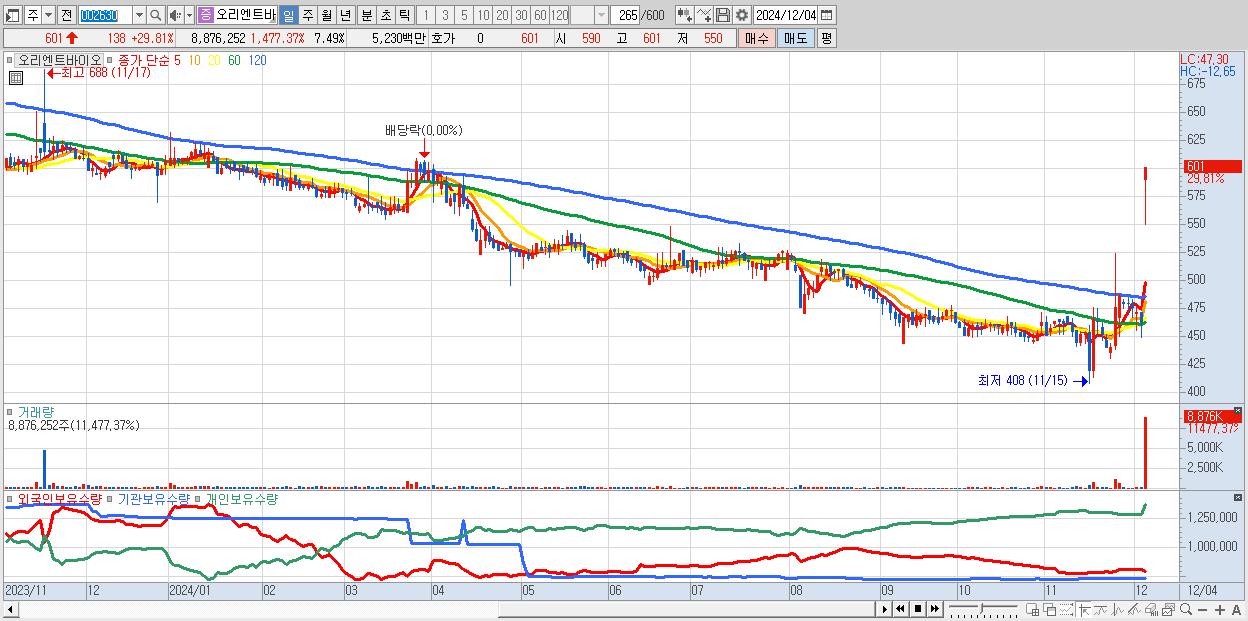Toggle the 오리엔트바이오 price series marker
Screen dimensions: 1248x621
point(9,60)
